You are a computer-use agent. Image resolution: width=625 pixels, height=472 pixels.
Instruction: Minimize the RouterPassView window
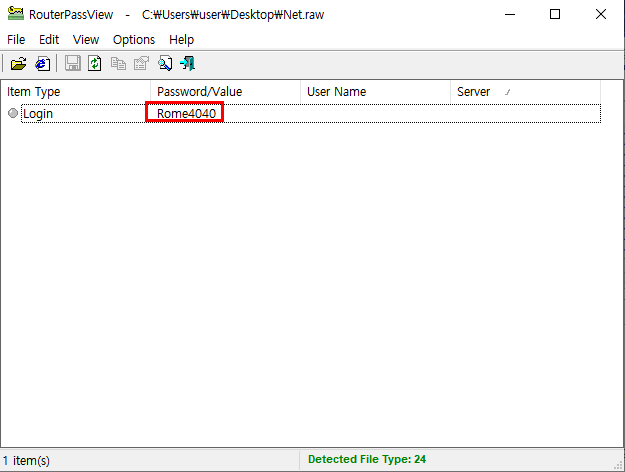(x=510, y=14)
